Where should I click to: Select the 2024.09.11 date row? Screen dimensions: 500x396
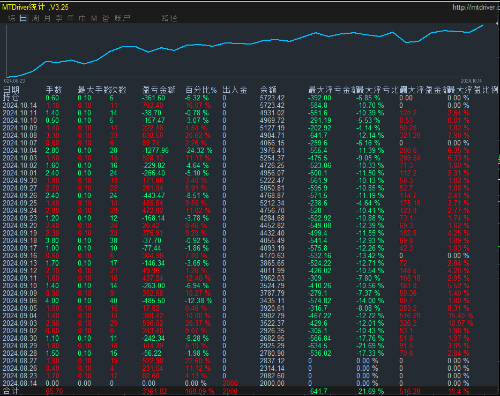point(20,278)
